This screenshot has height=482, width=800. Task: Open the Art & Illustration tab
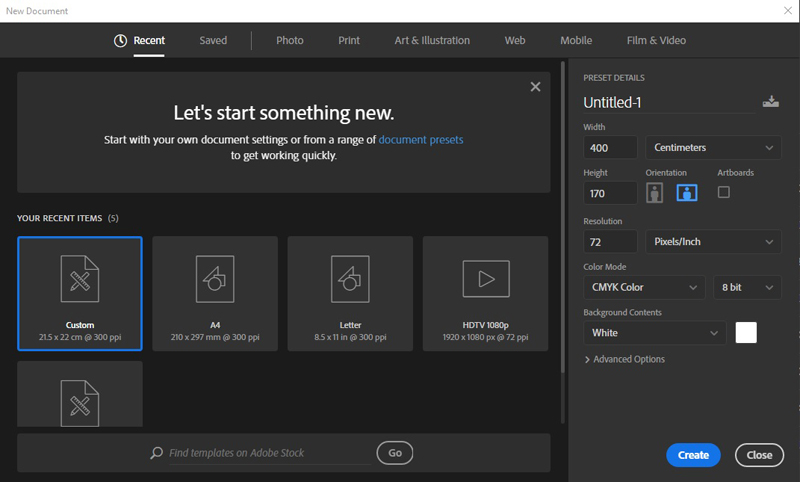pyautogui.click(x=432, y=41)
